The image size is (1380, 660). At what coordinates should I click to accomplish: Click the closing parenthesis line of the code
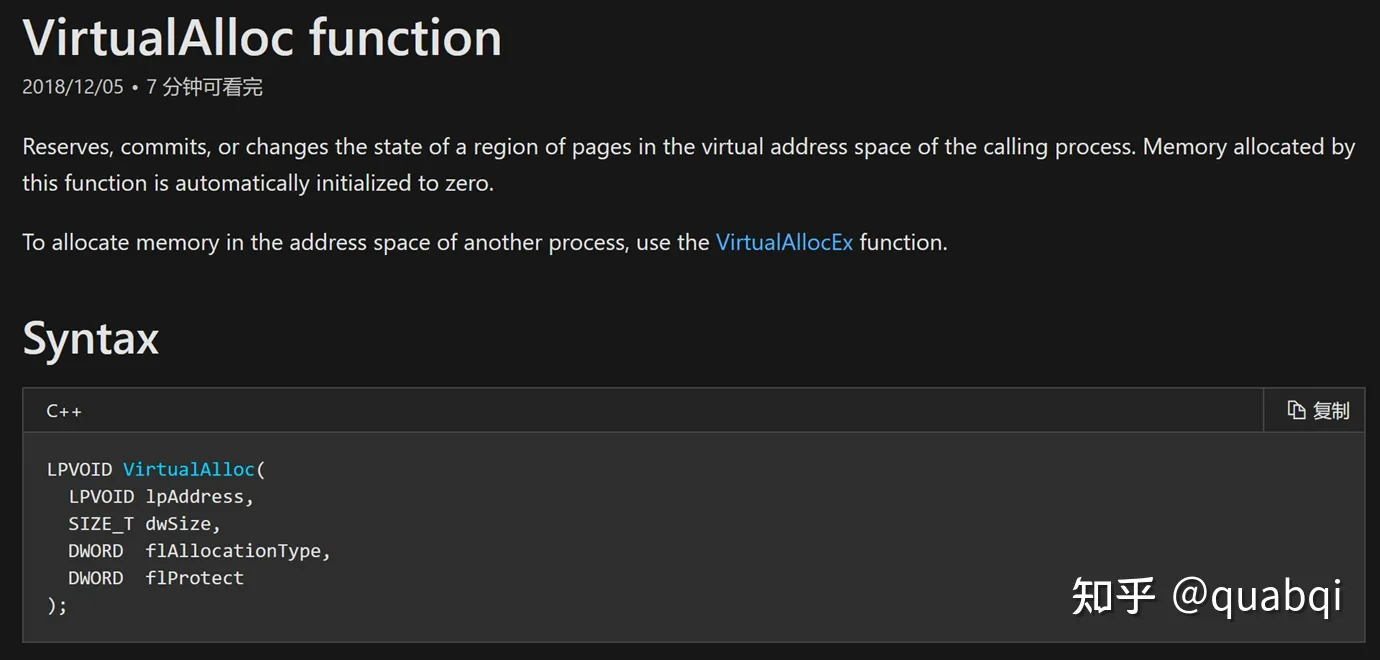[56, 604]
